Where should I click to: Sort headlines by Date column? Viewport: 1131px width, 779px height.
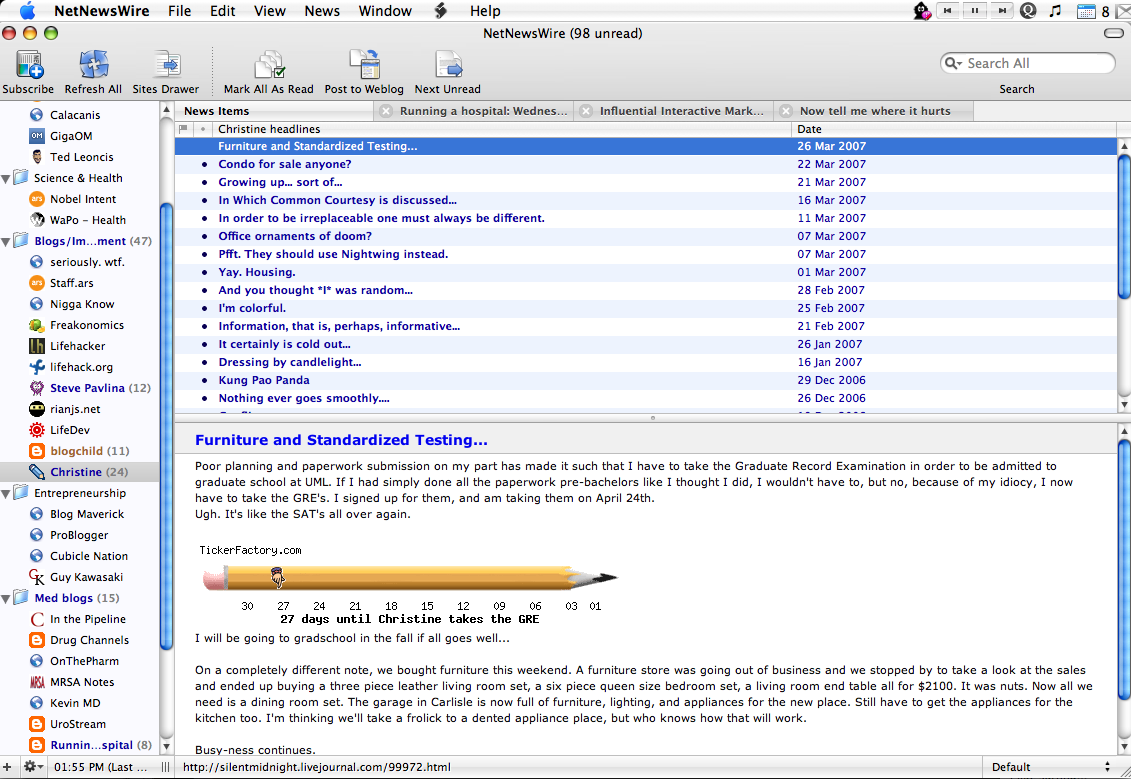(954, 129)
